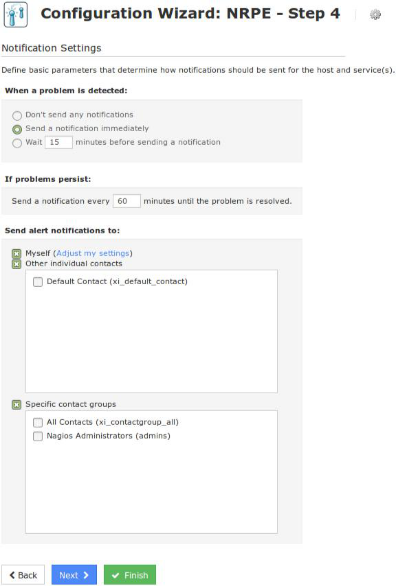Focus the Wait minutes input field
The image size is (398, 587).
click(x=59, y=142)
